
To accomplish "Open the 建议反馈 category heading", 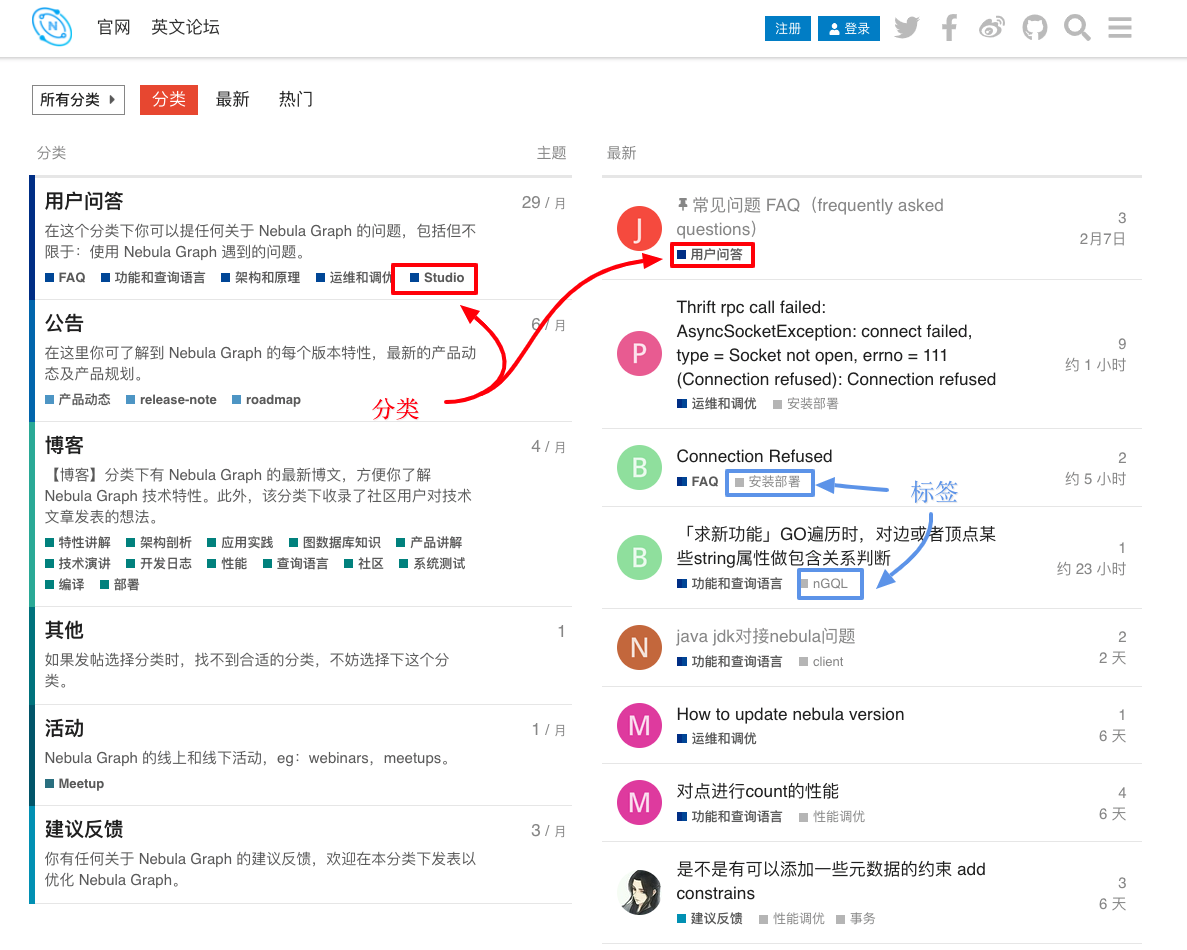I will [x=84, y=829].
